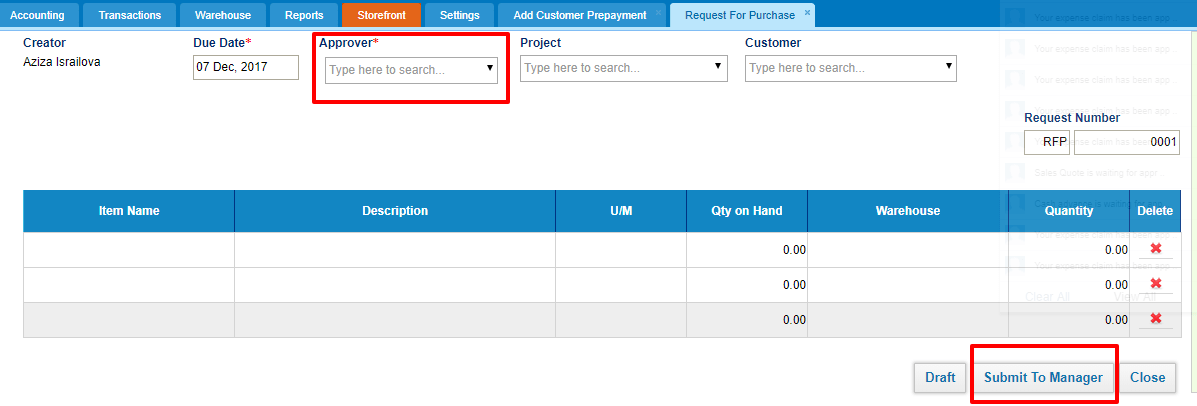This screenshot has height=406, width=1197.
Task: Click the Request Number label
Action: tap(1072, 118)
